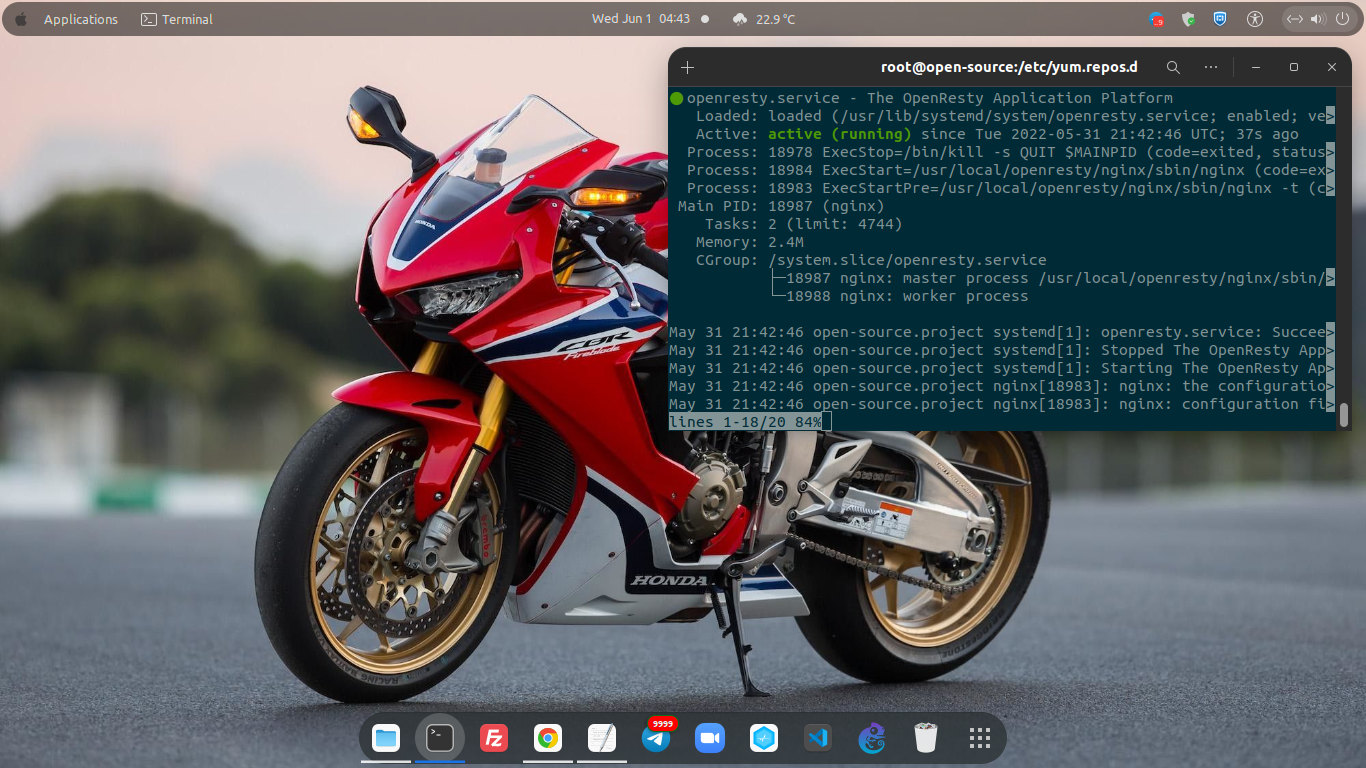The height and width of the screenshot is (768, 1366).
Task: Open Telegram from the dock
Action: (656, 739)
